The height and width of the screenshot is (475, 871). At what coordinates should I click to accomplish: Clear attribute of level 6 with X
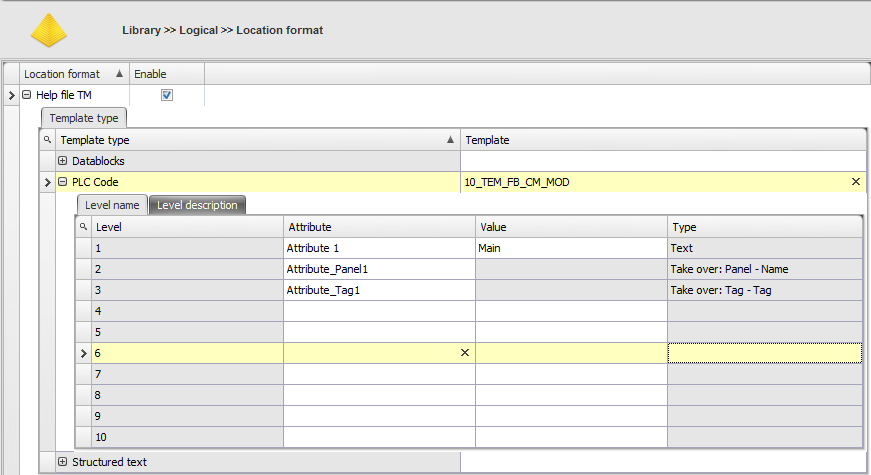465,353
